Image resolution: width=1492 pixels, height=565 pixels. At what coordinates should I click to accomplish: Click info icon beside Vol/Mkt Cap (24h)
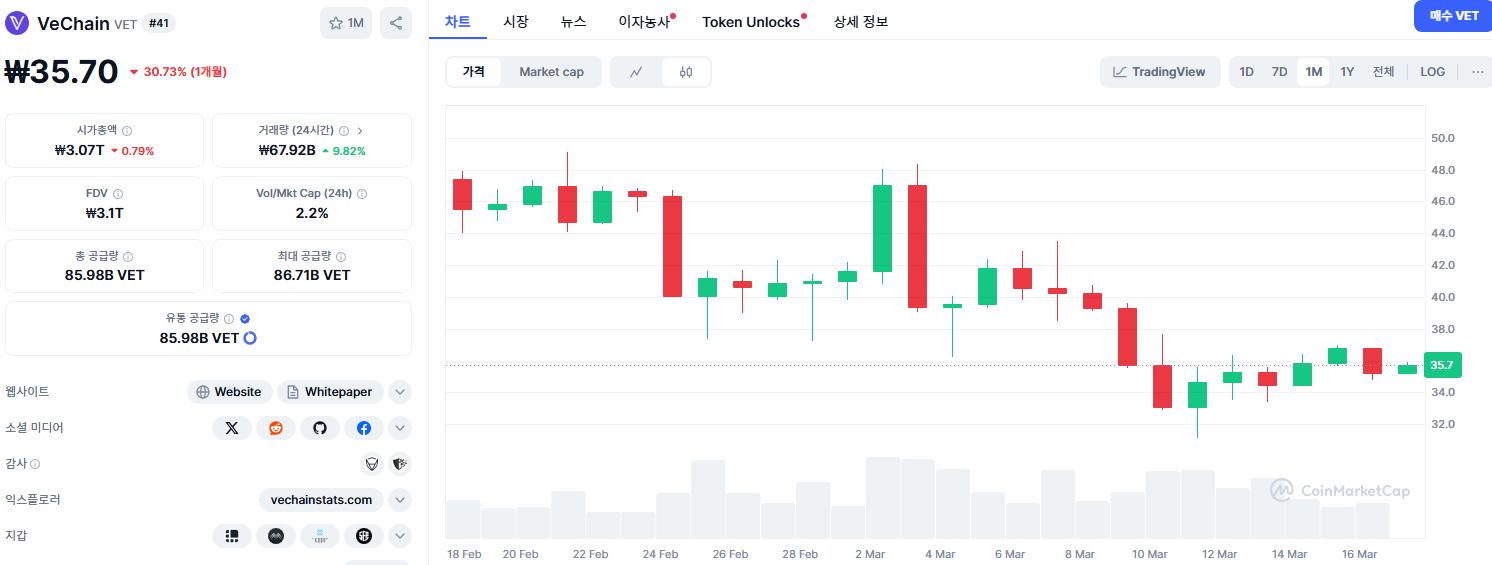coord(362,194)
